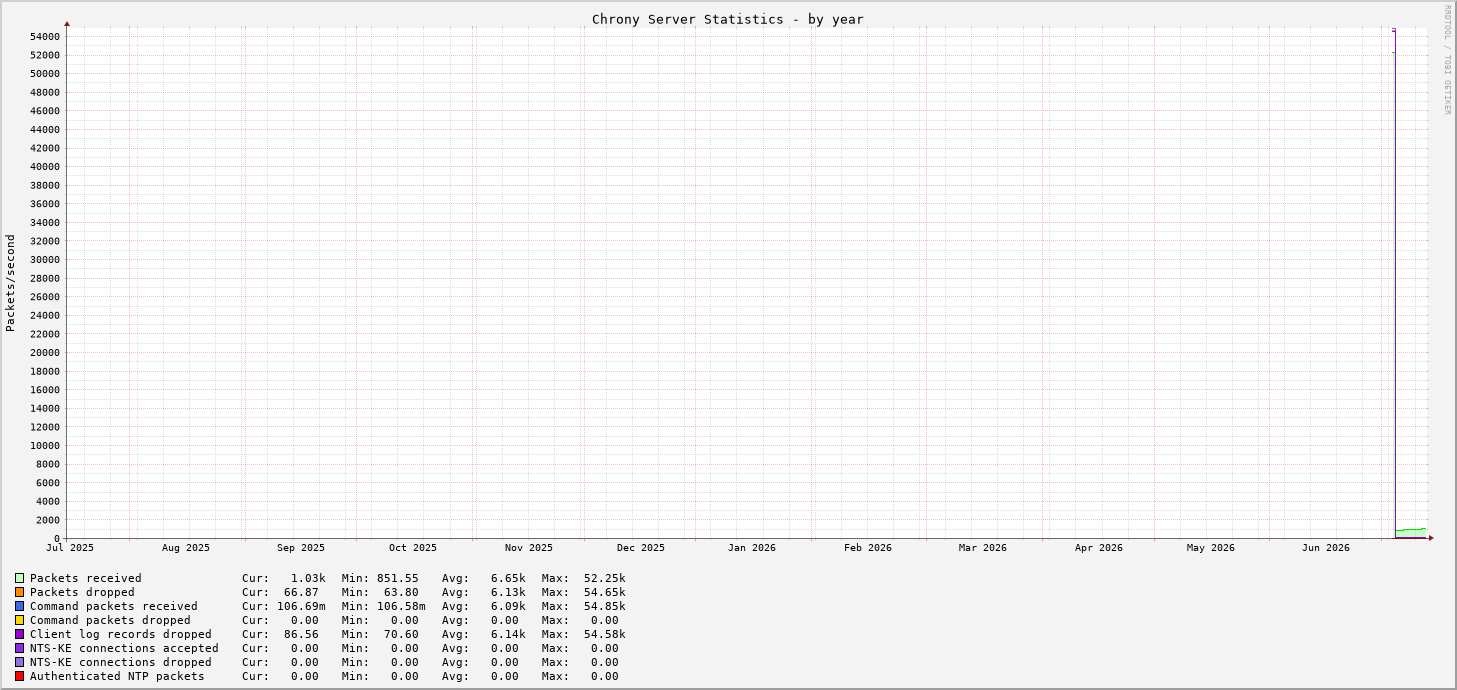The height and width of the screenshot is (690, 1457).
Task: Click the 'Jun 2026' x-axis label
Action: 1326,548
